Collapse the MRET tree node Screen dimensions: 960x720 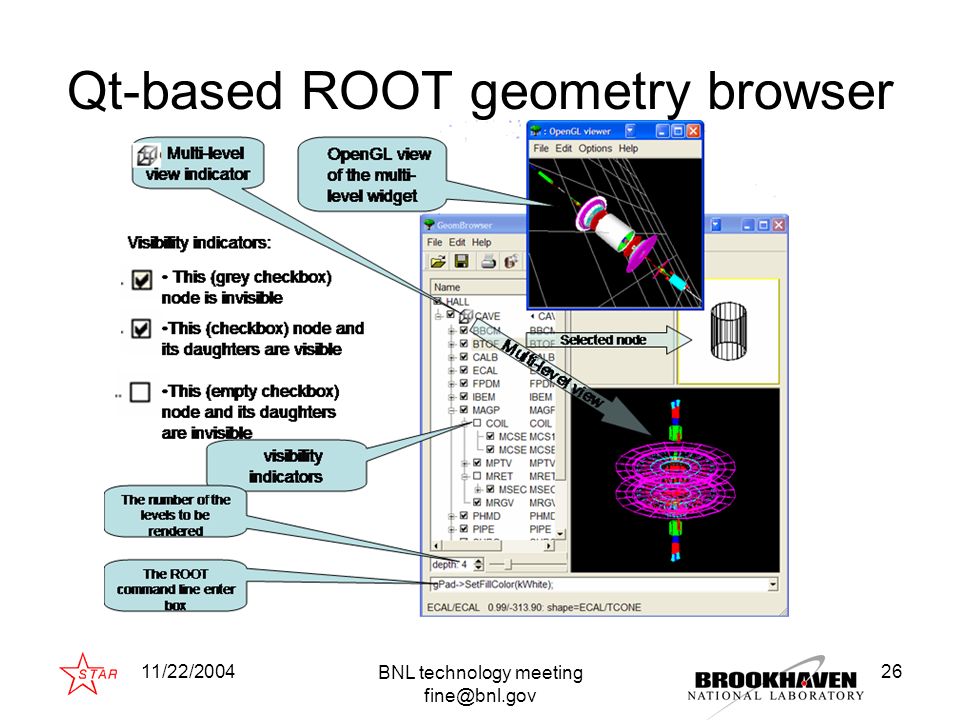[x=465, y=476]
